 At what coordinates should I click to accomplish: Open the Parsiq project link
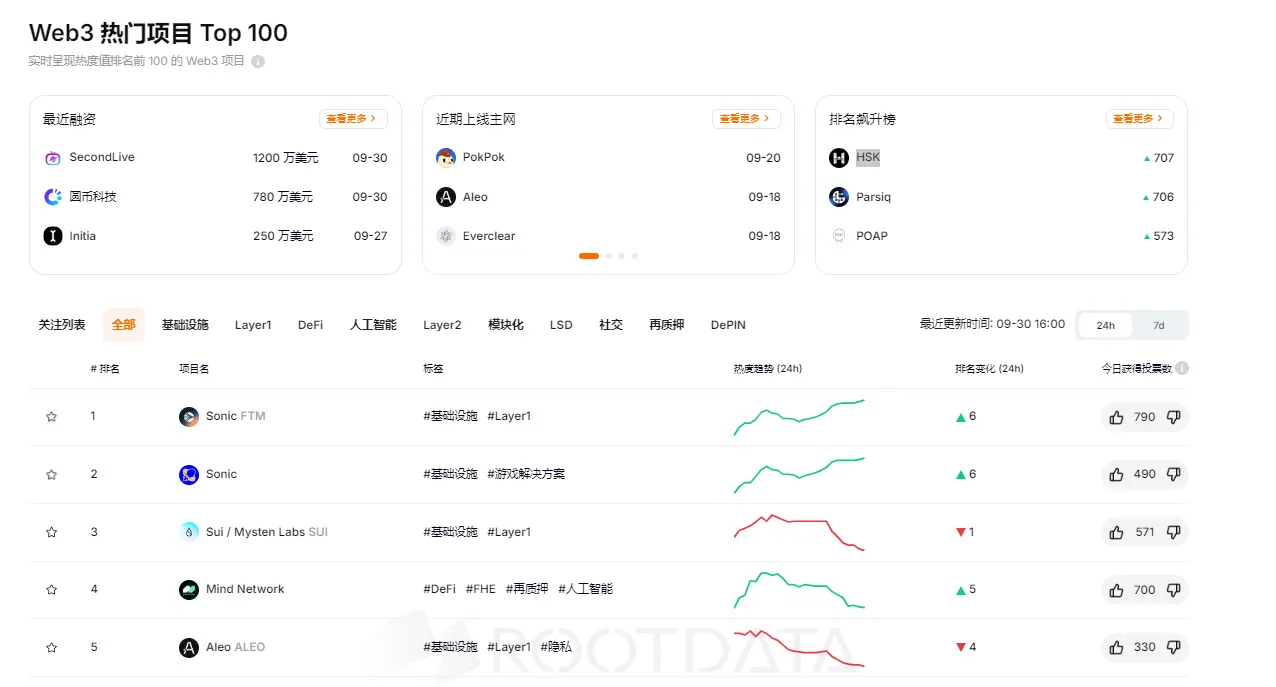[x=872, y=197]
